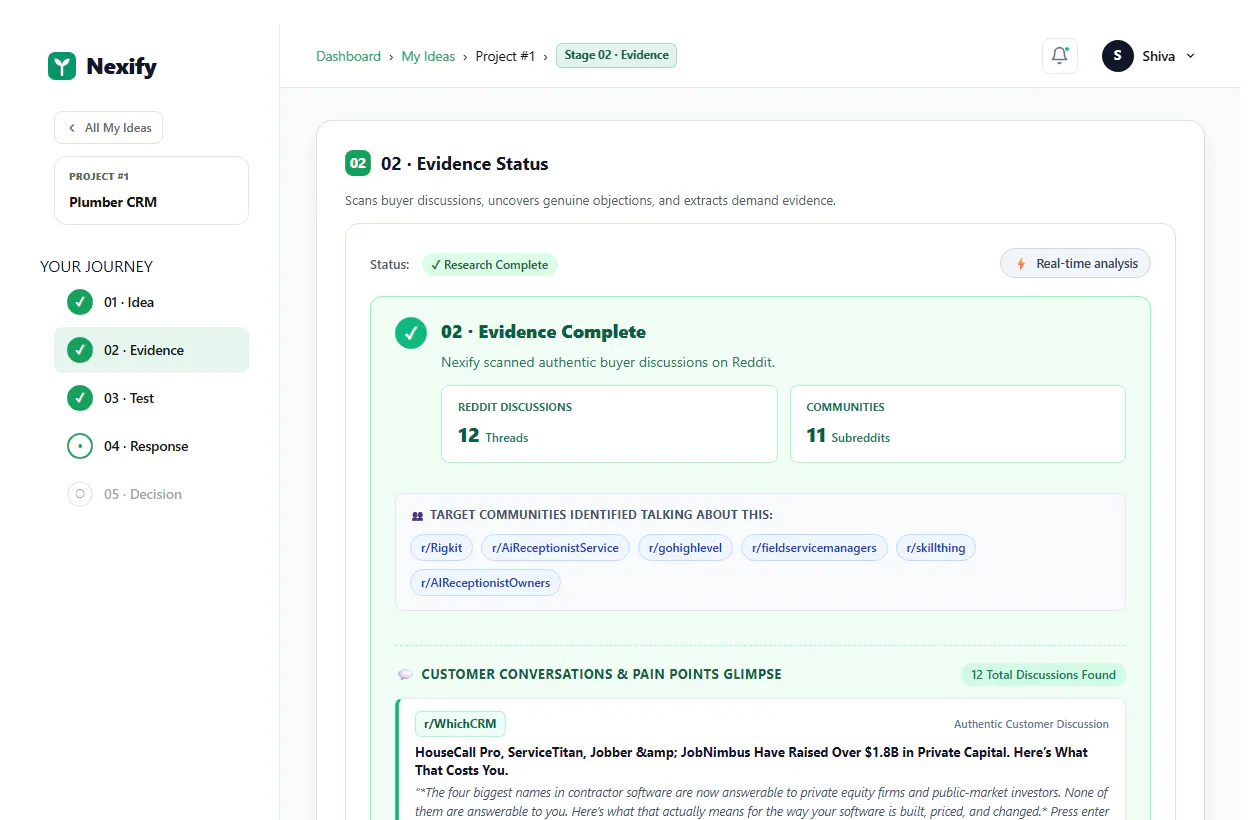Click the in-progress circle icon for 04 · Response
Viewport: 1256px width, 820px height.
pos(80,446)
